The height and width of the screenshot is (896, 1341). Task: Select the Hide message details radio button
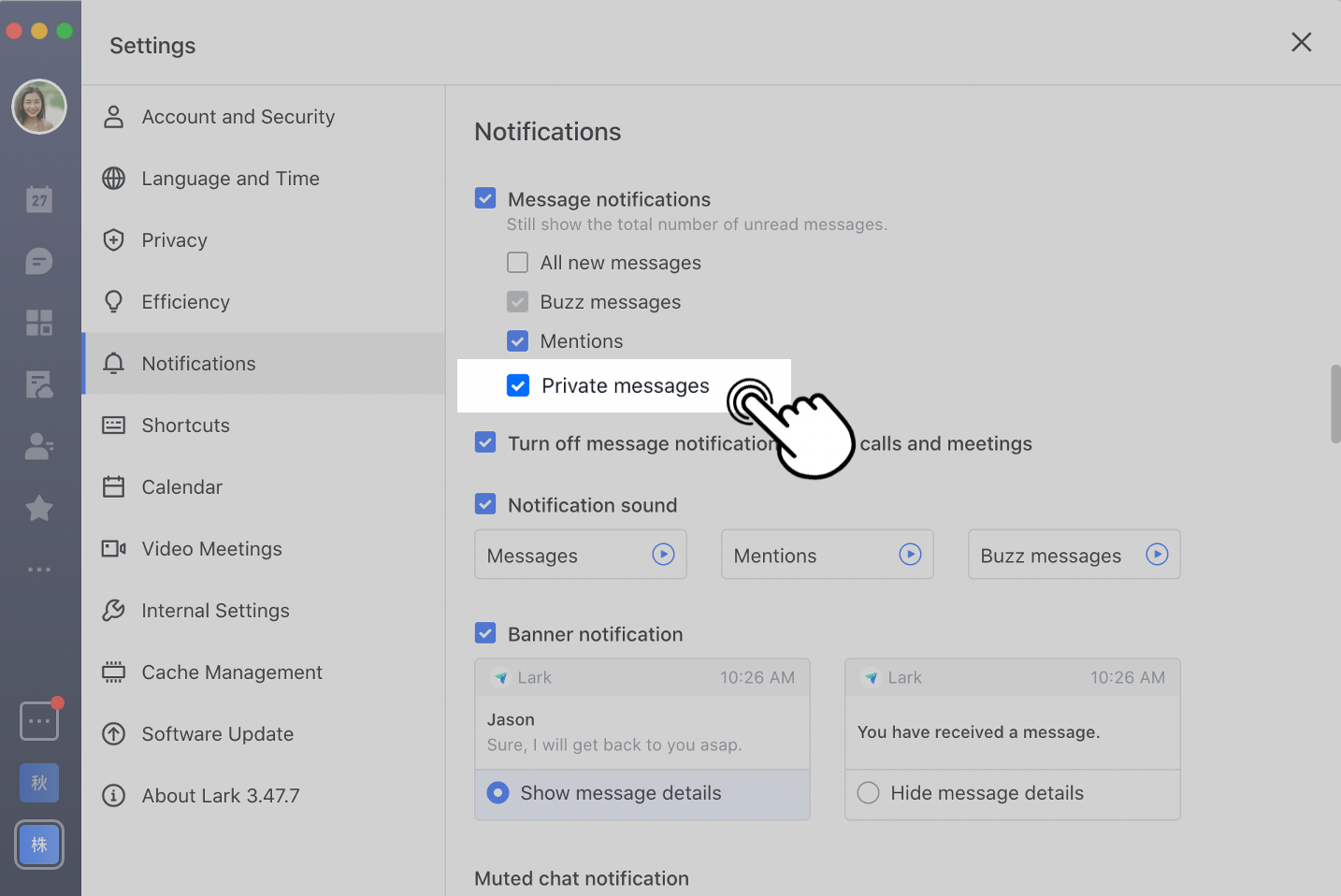point(868,792)
